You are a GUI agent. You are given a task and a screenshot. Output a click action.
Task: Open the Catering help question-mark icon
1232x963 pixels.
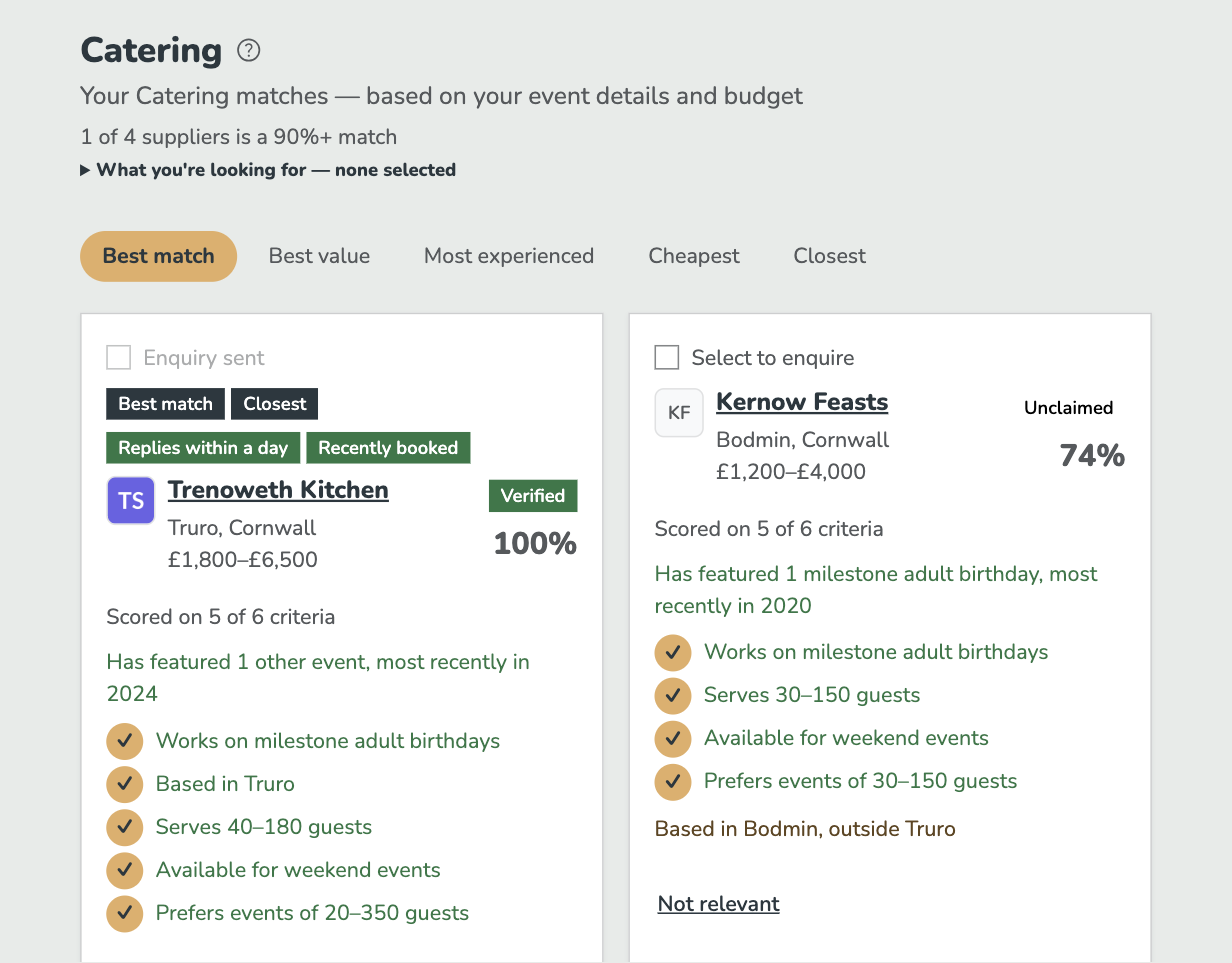point(248,50)
